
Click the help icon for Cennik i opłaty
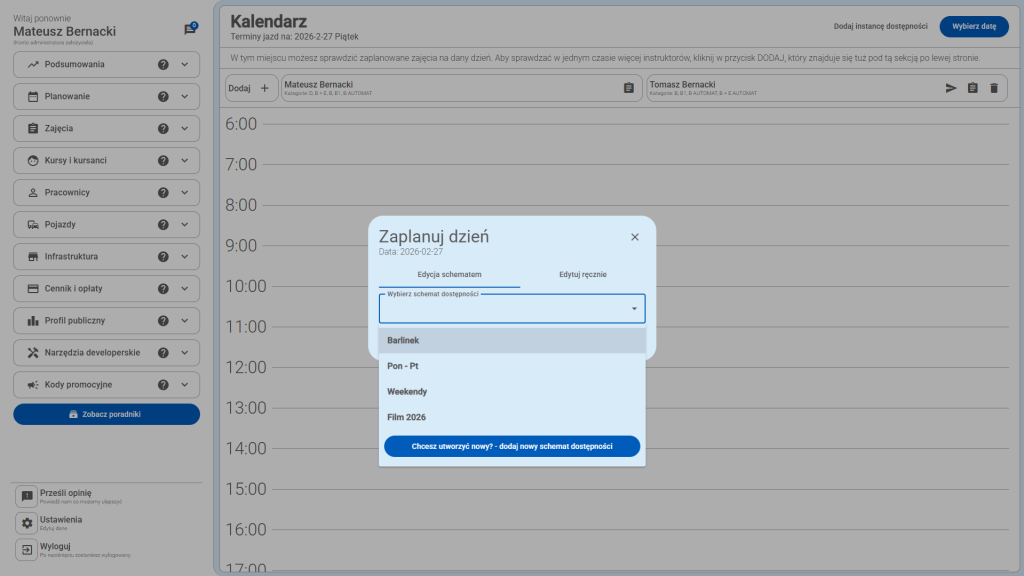click(x=163, y=289)
